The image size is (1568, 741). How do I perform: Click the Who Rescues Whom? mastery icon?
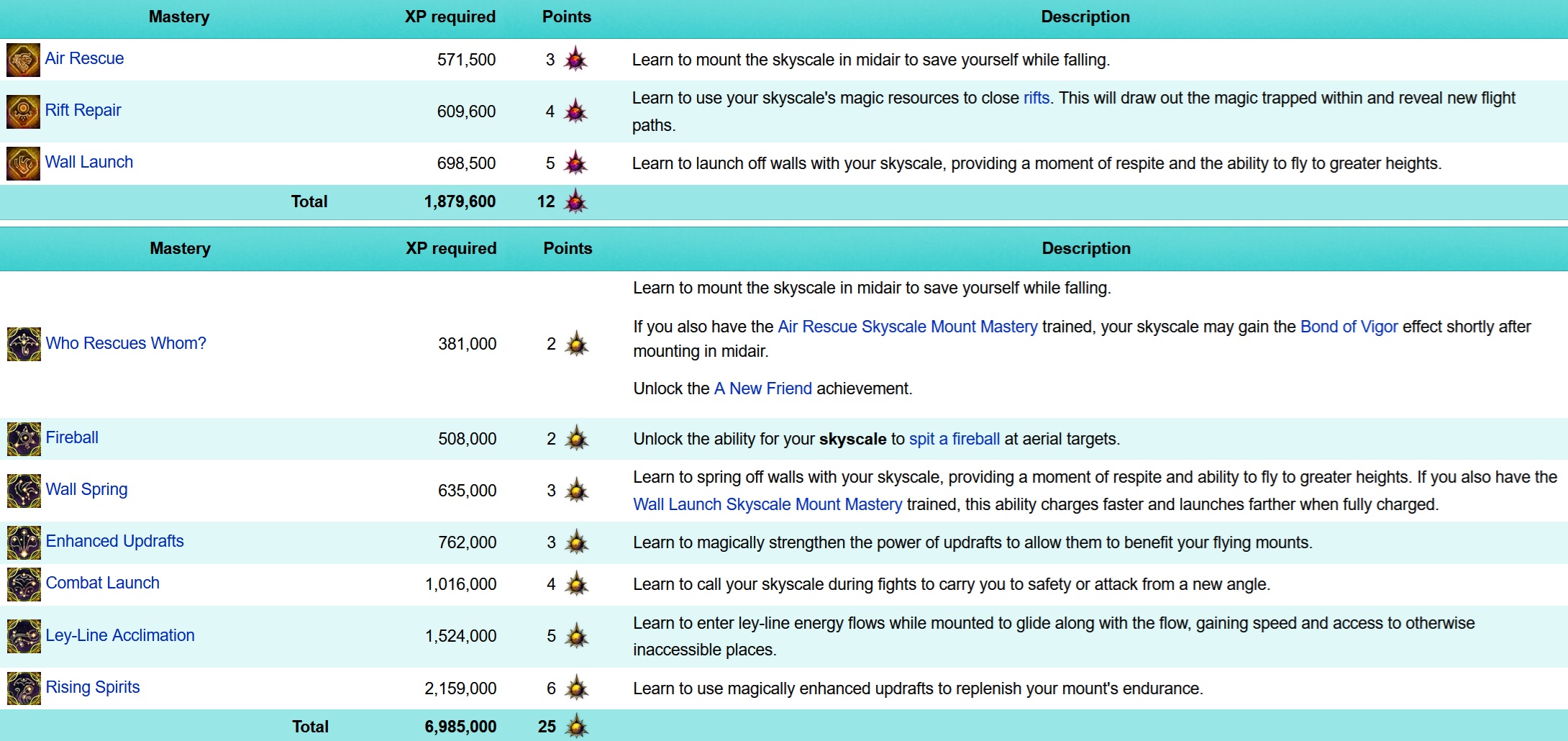(x=24, y=344)
